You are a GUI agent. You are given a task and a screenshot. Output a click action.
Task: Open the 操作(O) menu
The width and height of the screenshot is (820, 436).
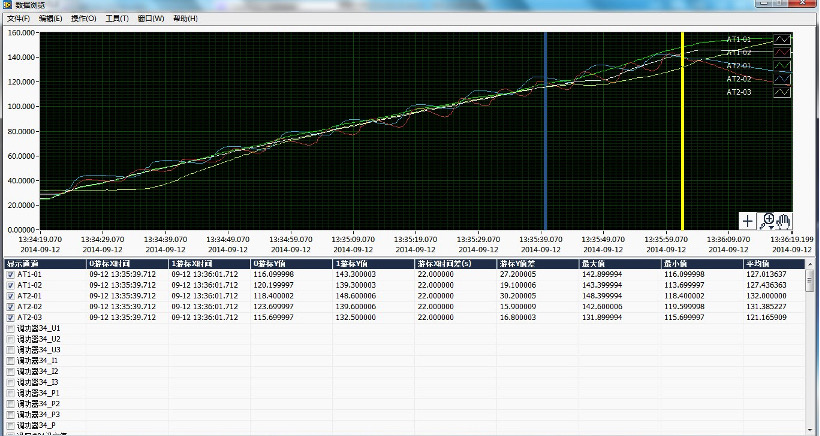pyautogui.click(x=84, y=19)
